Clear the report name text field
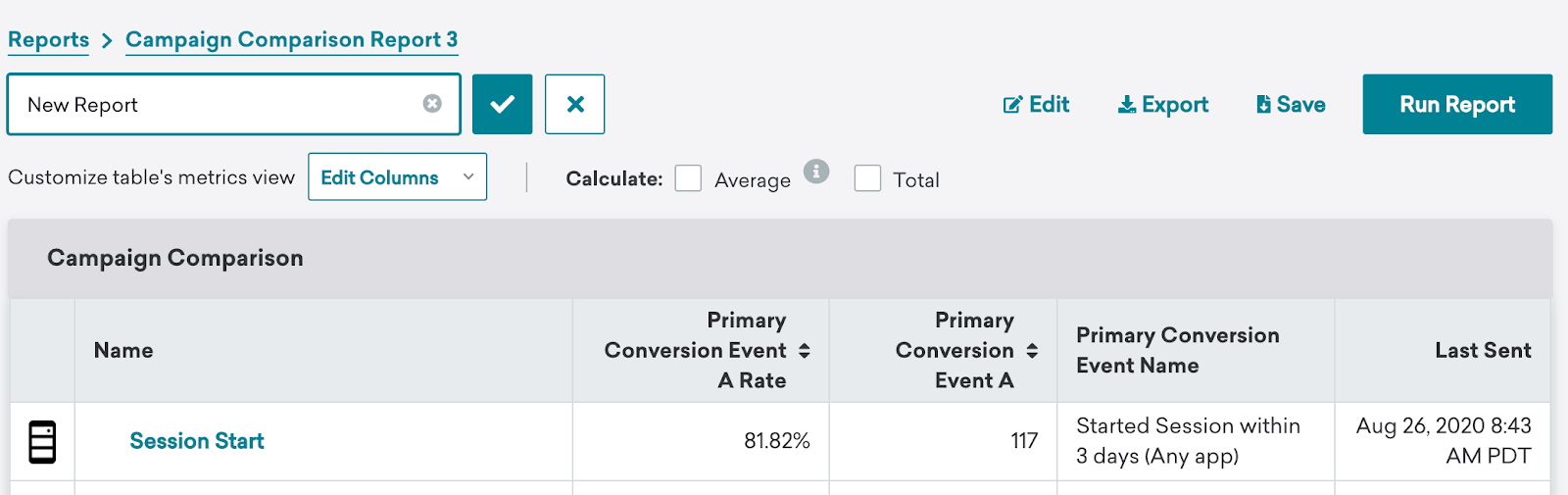 (x=432, y=104)
